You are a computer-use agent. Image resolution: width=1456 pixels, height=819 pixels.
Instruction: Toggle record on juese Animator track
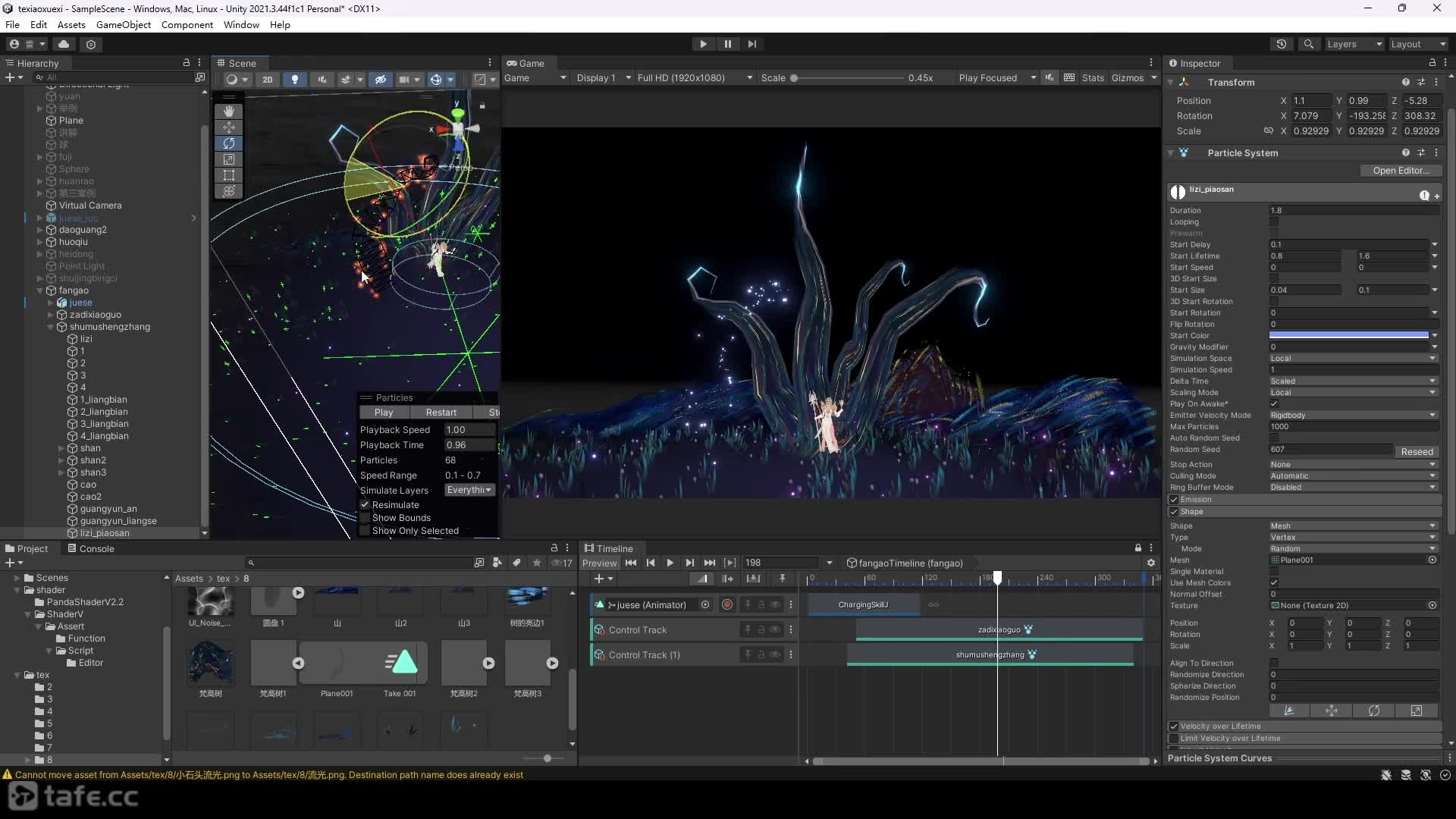tap(727, 604)
